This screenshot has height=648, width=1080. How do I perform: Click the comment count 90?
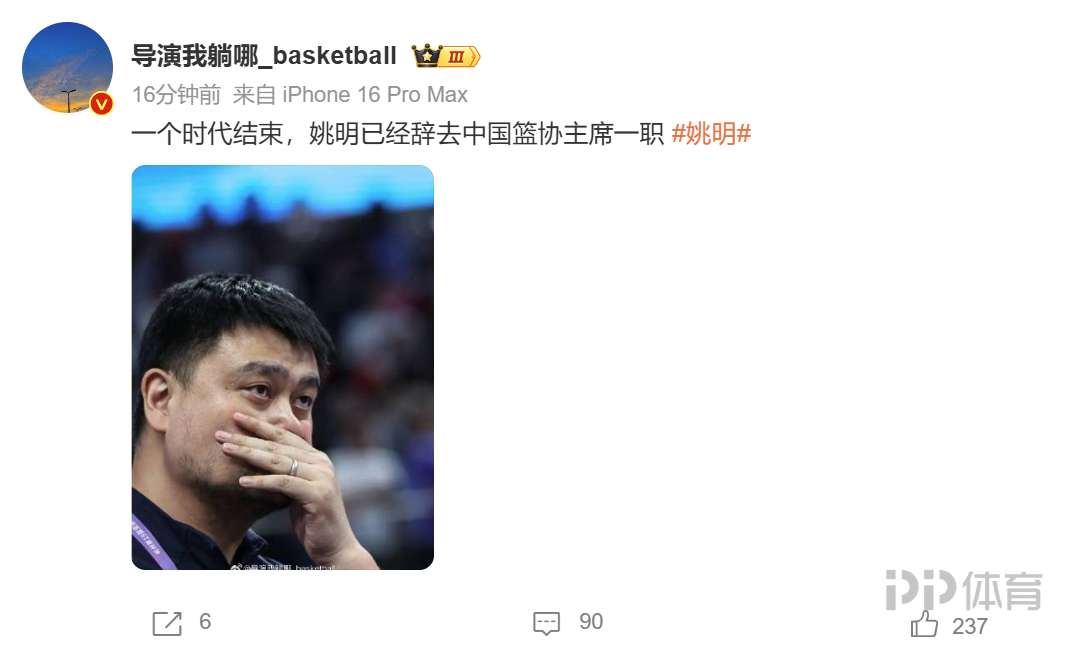click(x=591, y=622)
